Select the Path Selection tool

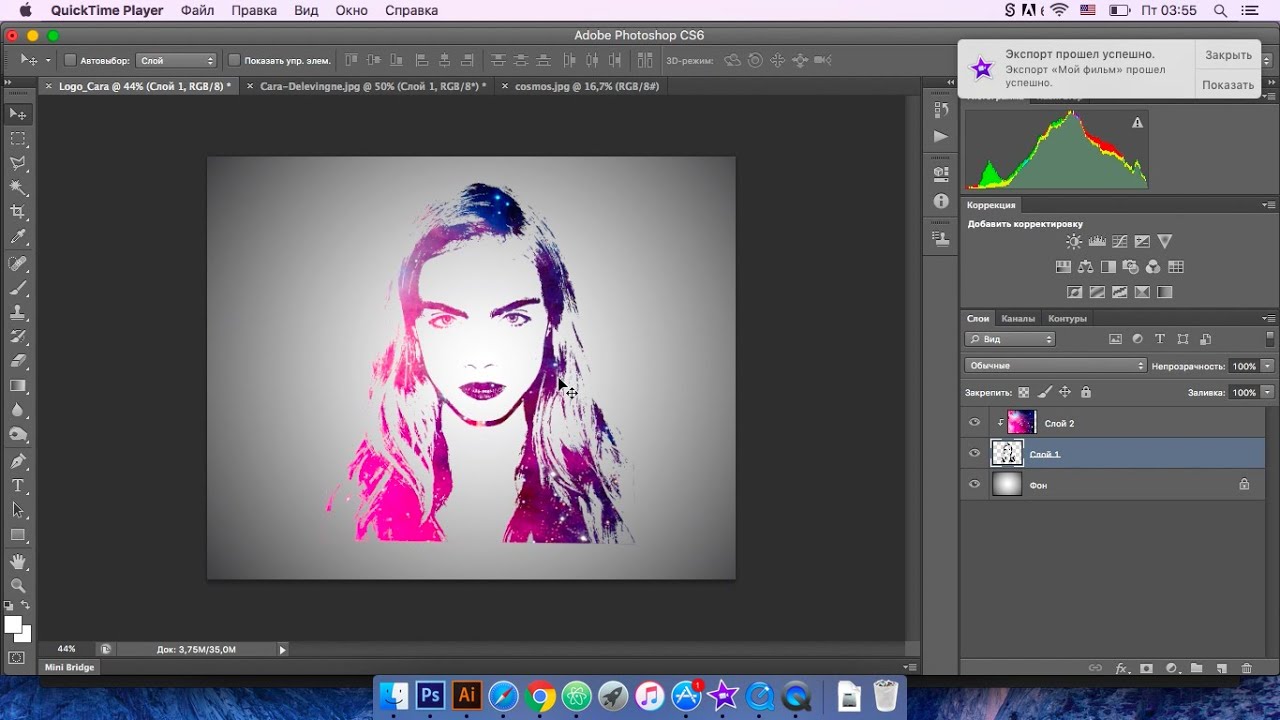(x=18, y=510)
